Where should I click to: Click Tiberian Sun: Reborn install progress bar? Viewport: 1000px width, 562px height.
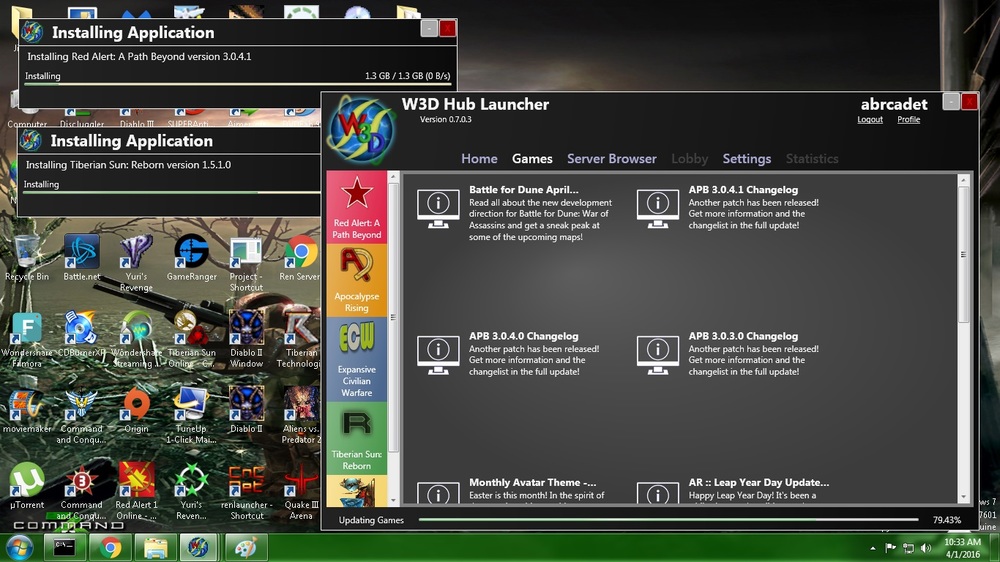point(172,192)
